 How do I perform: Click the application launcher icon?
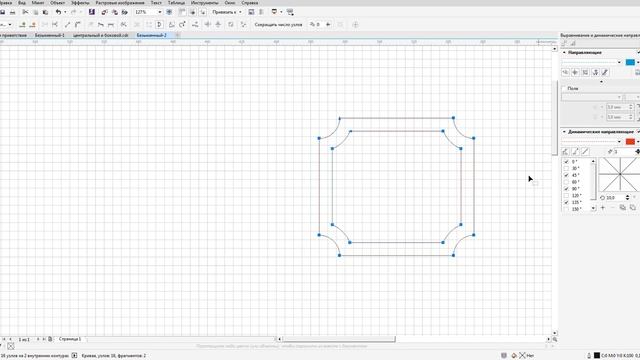(x=290, y=12)
